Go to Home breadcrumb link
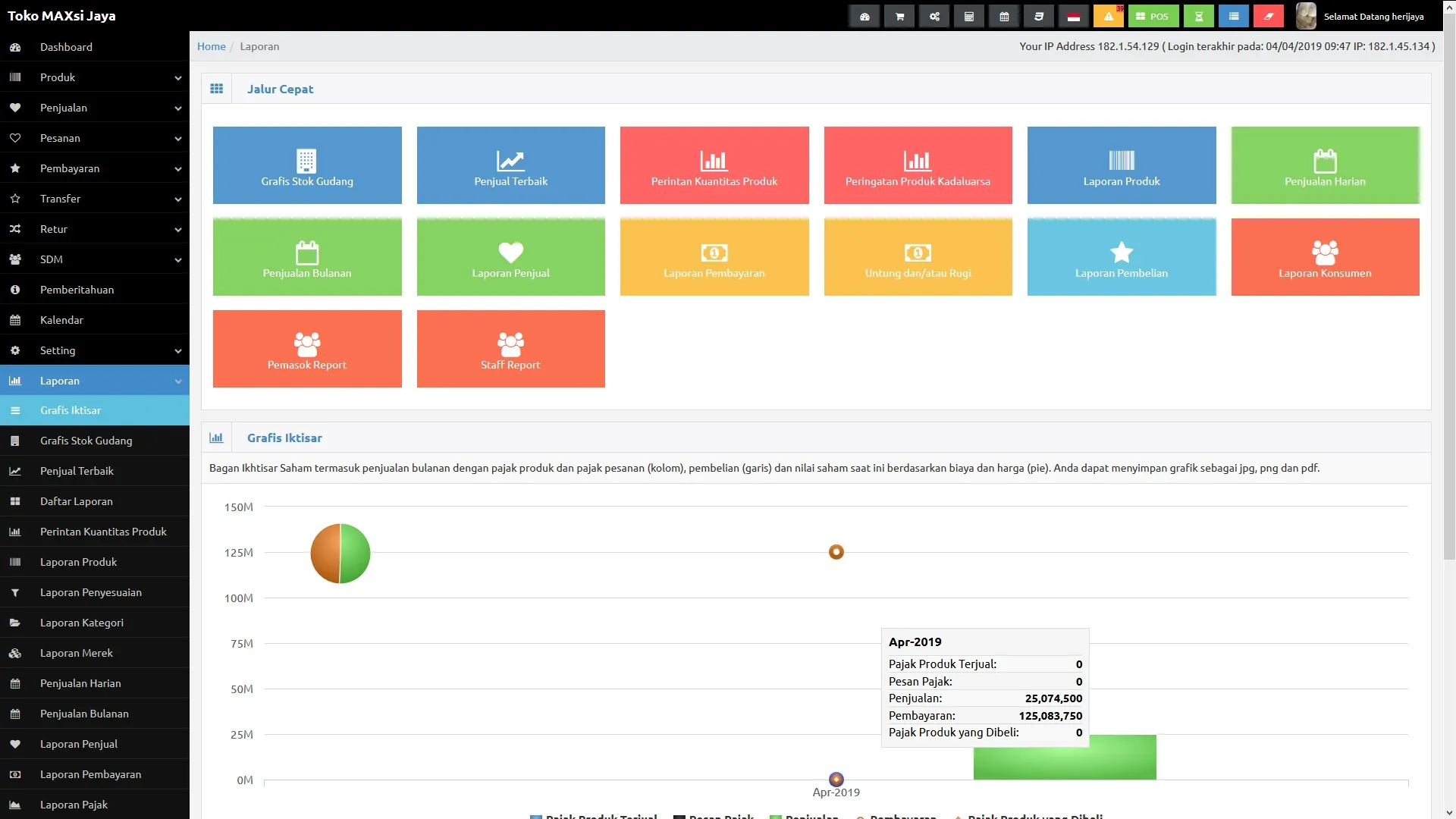The width and height of the screenshot is (1456, 819). [x=211, y=46]
